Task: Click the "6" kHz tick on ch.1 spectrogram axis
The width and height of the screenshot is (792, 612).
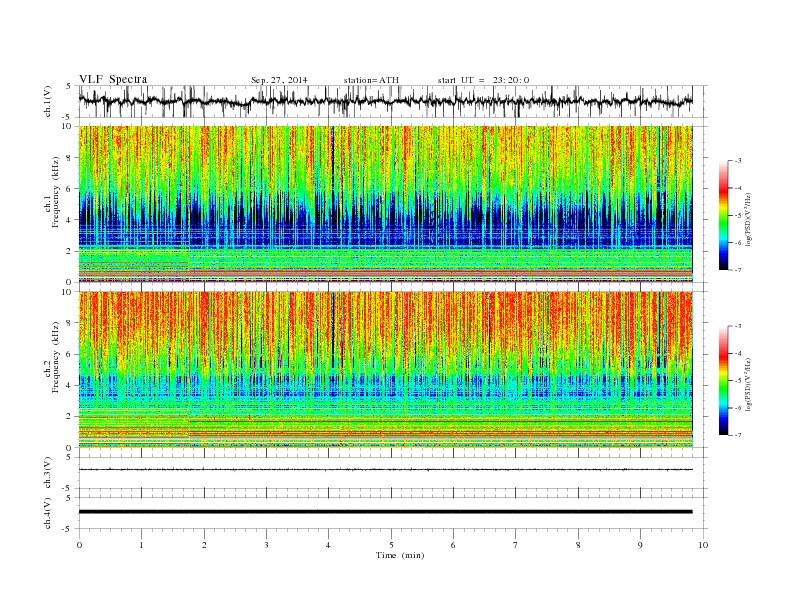Action: [70, 189]
